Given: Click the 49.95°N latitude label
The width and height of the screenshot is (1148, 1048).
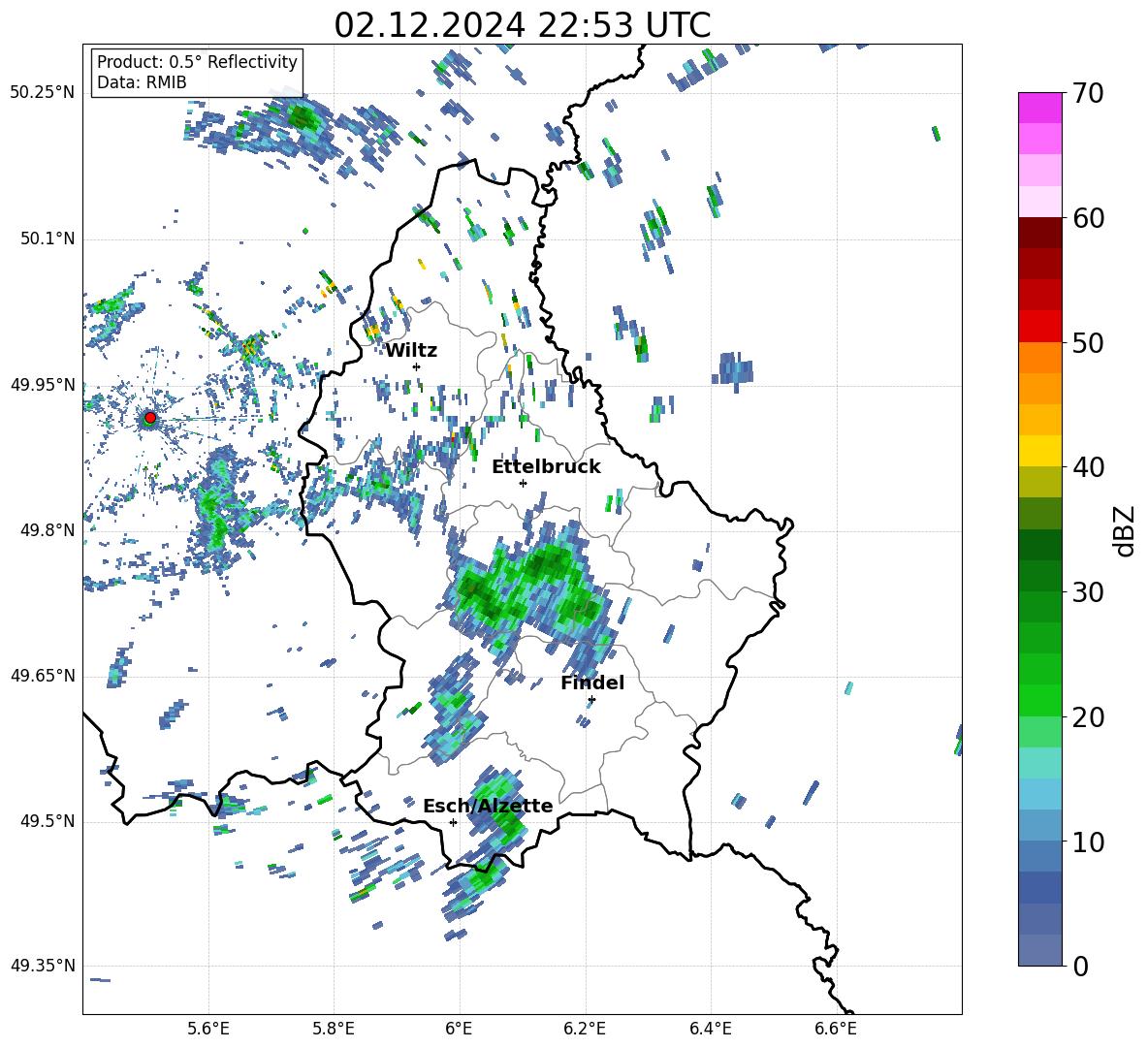Looking at the screenshot, I should point(43,384).
